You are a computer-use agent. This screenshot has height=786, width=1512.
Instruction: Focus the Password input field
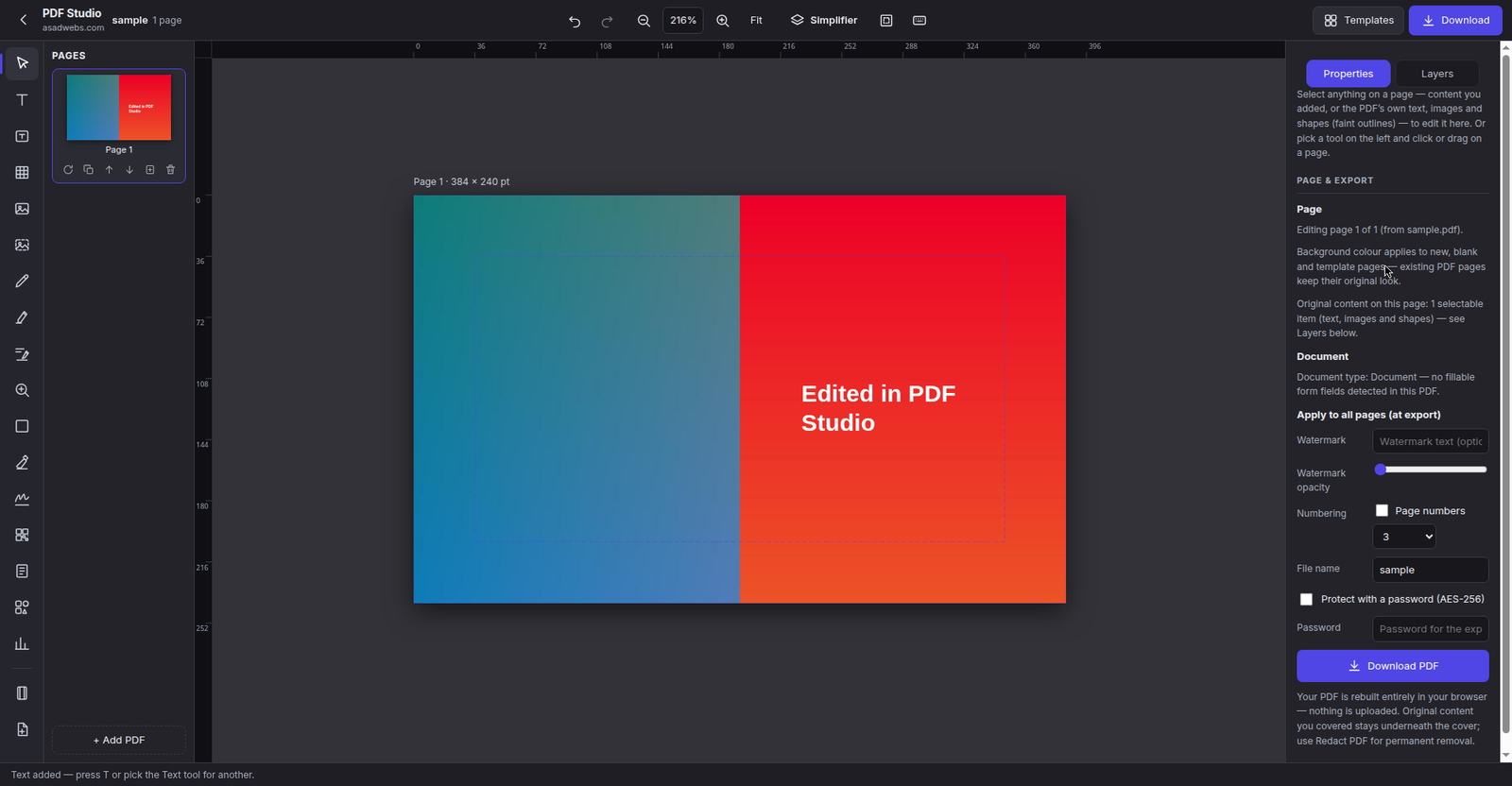point(1431,629)
